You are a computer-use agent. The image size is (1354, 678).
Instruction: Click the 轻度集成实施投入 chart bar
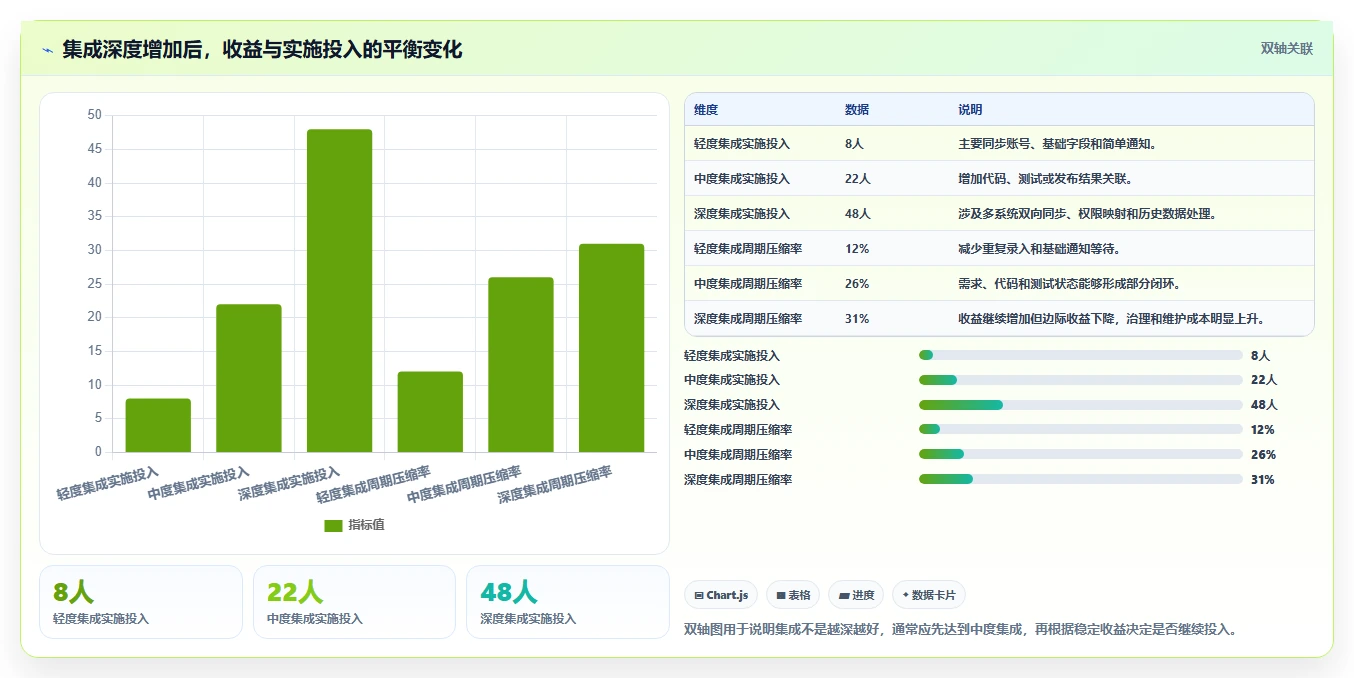158,425
